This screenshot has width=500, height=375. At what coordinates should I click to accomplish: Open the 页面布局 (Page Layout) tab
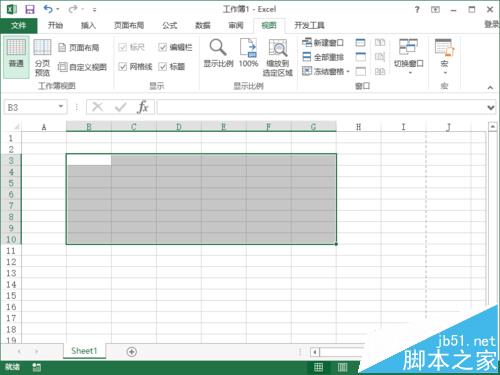[x=129, y=25]
